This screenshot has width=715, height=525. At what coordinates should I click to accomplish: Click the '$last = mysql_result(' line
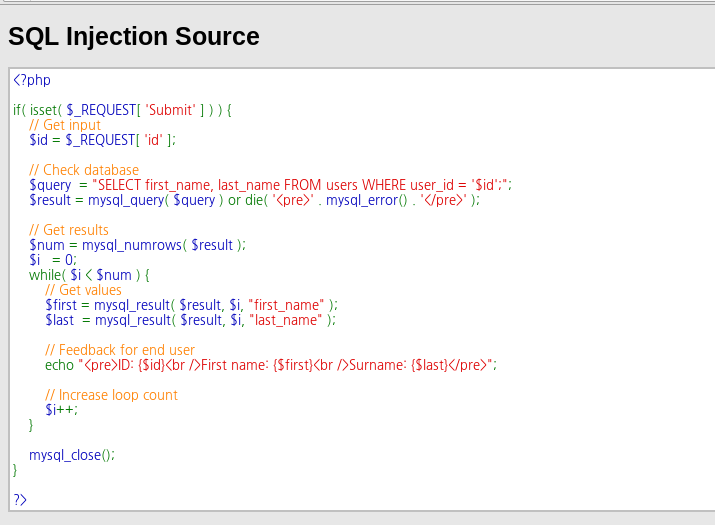pyautogui.click(x=191, y=320)
